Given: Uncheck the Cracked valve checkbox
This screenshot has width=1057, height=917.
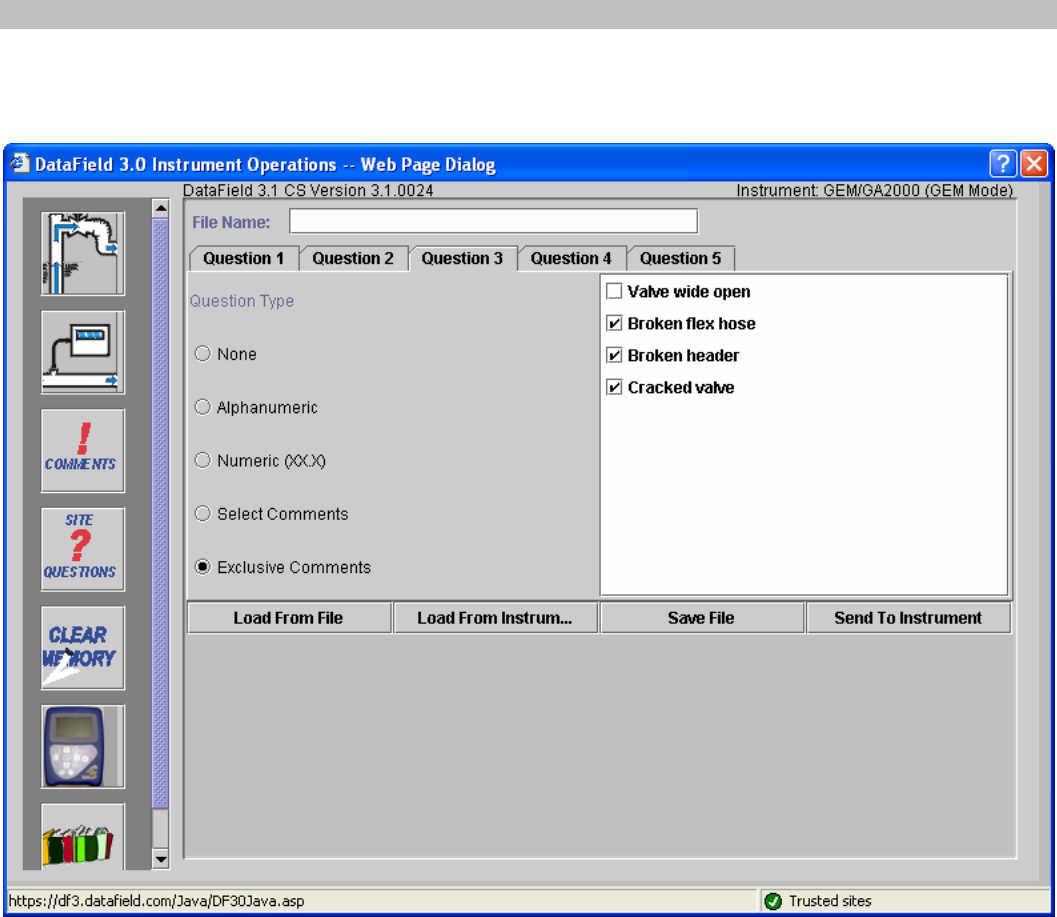Looking at the screenshot, I should coord(613,387).
